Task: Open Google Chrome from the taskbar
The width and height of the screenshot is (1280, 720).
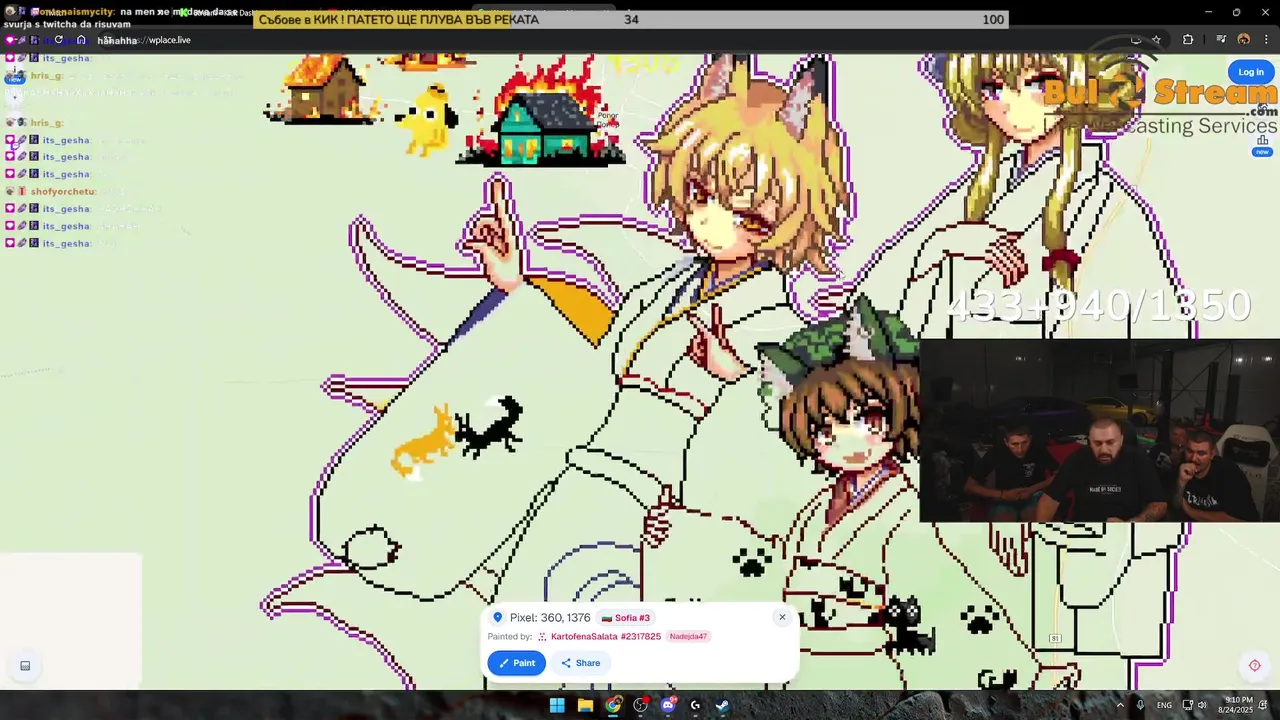Action: tap(613, 705)
